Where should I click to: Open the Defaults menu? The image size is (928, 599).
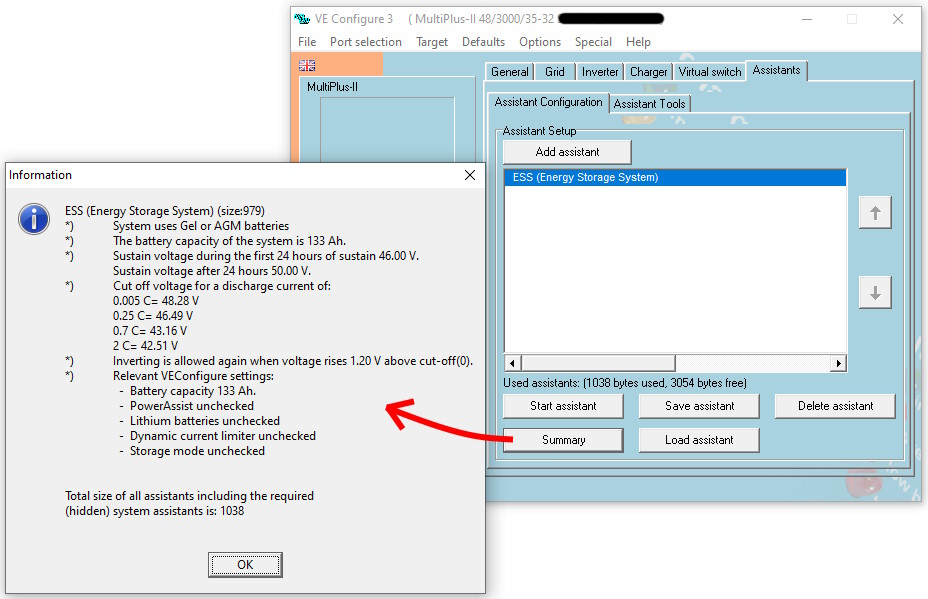pyautogui.click(x=483, y=42)
